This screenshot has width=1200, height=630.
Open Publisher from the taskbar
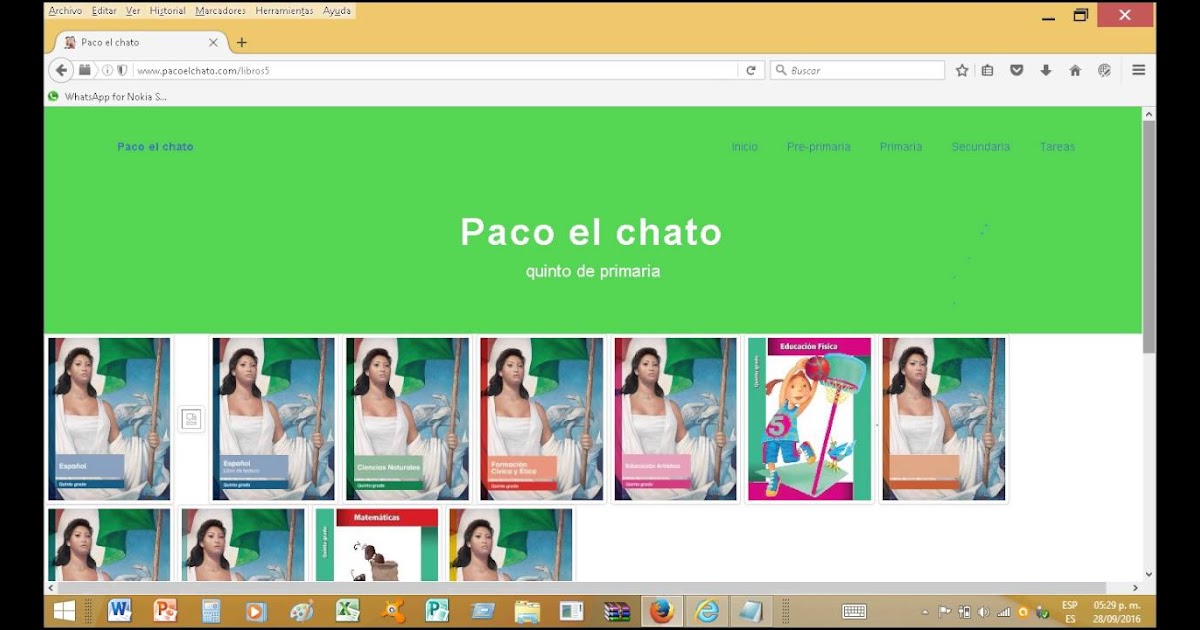pos(437,610)
